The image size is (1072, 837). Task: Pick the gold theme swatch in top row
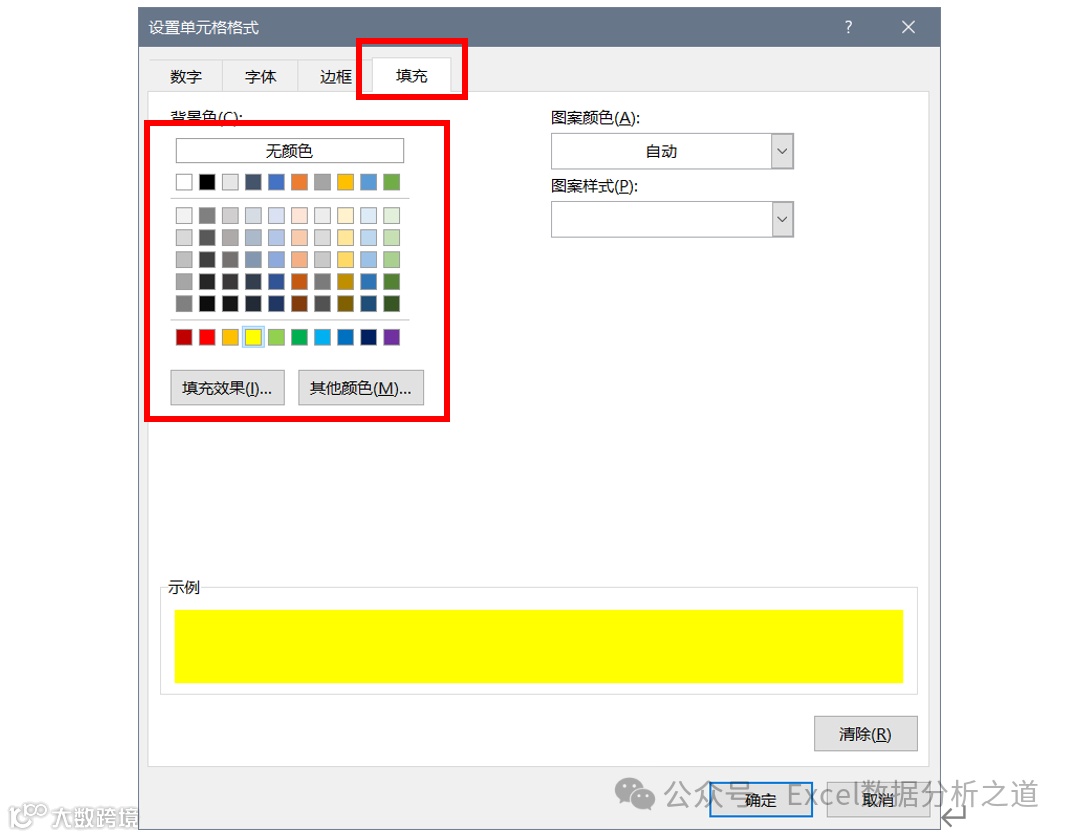345,182
